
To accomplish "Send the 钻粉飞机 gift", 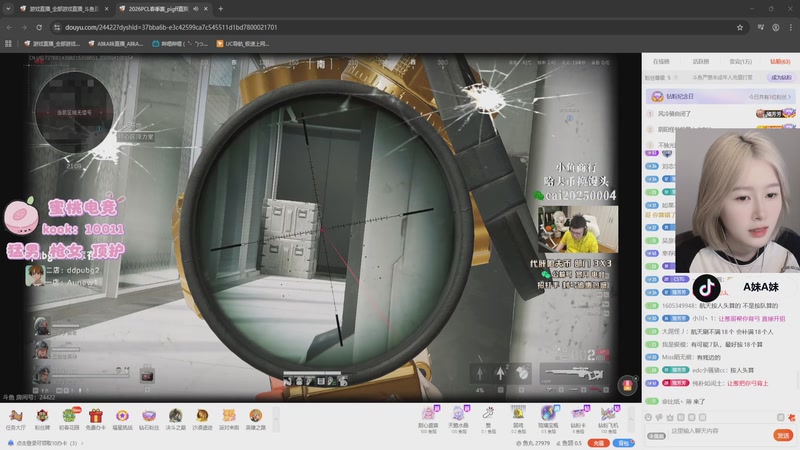I will 608,419.
